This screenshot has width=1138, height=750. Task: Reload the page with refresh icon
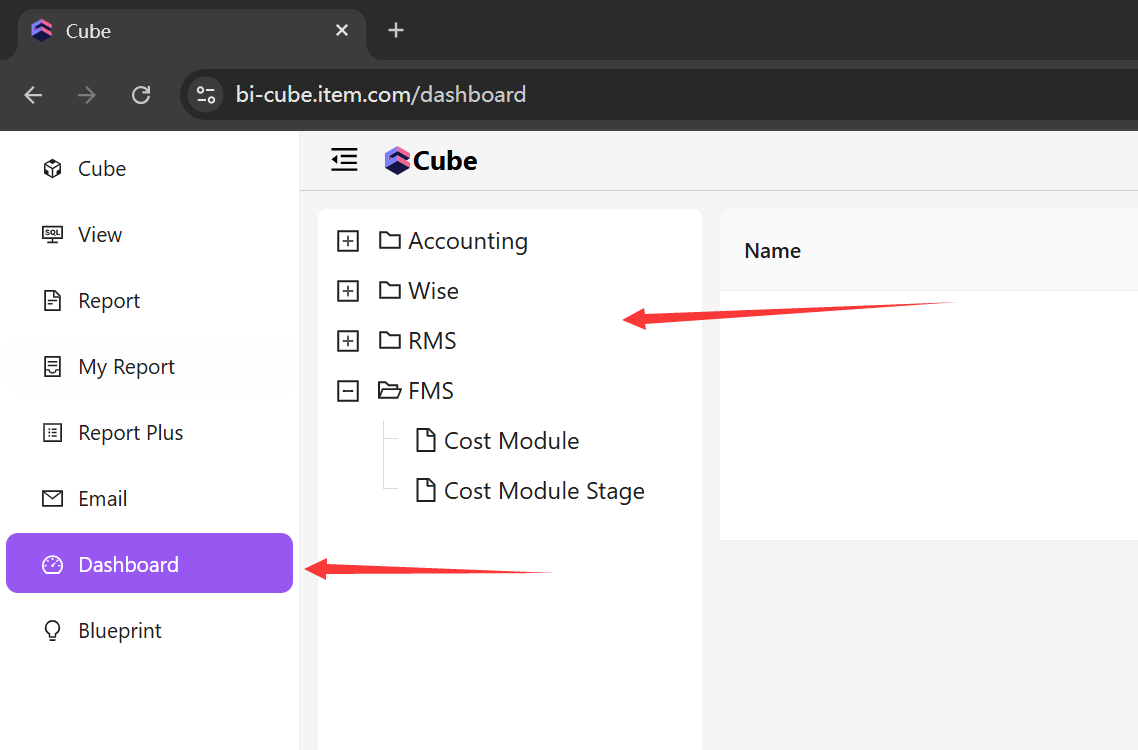tap(141, 95)
